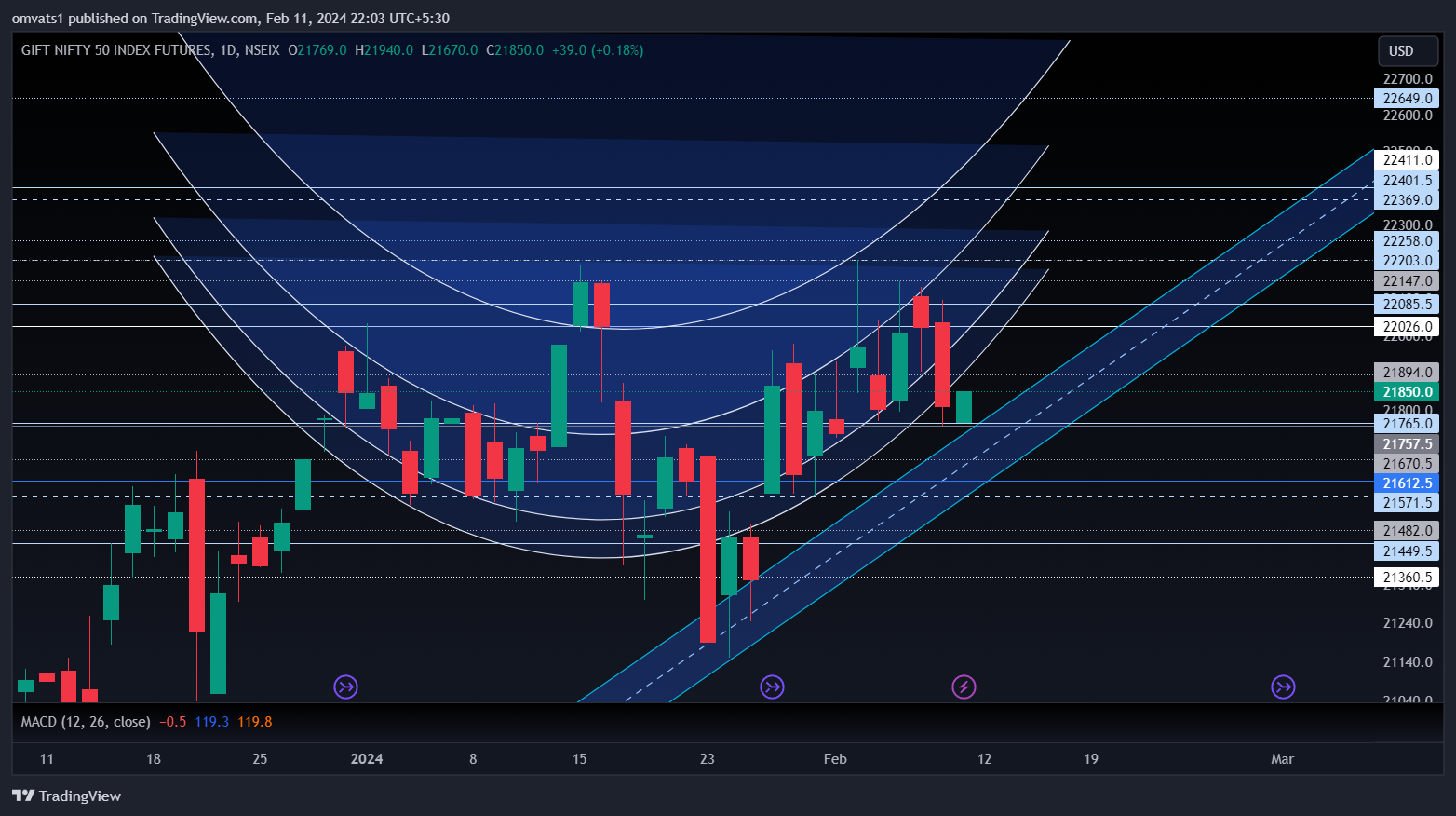1456x816 pixels.
Task: Click date 25 on the time axis
Action: coord(260,759)
